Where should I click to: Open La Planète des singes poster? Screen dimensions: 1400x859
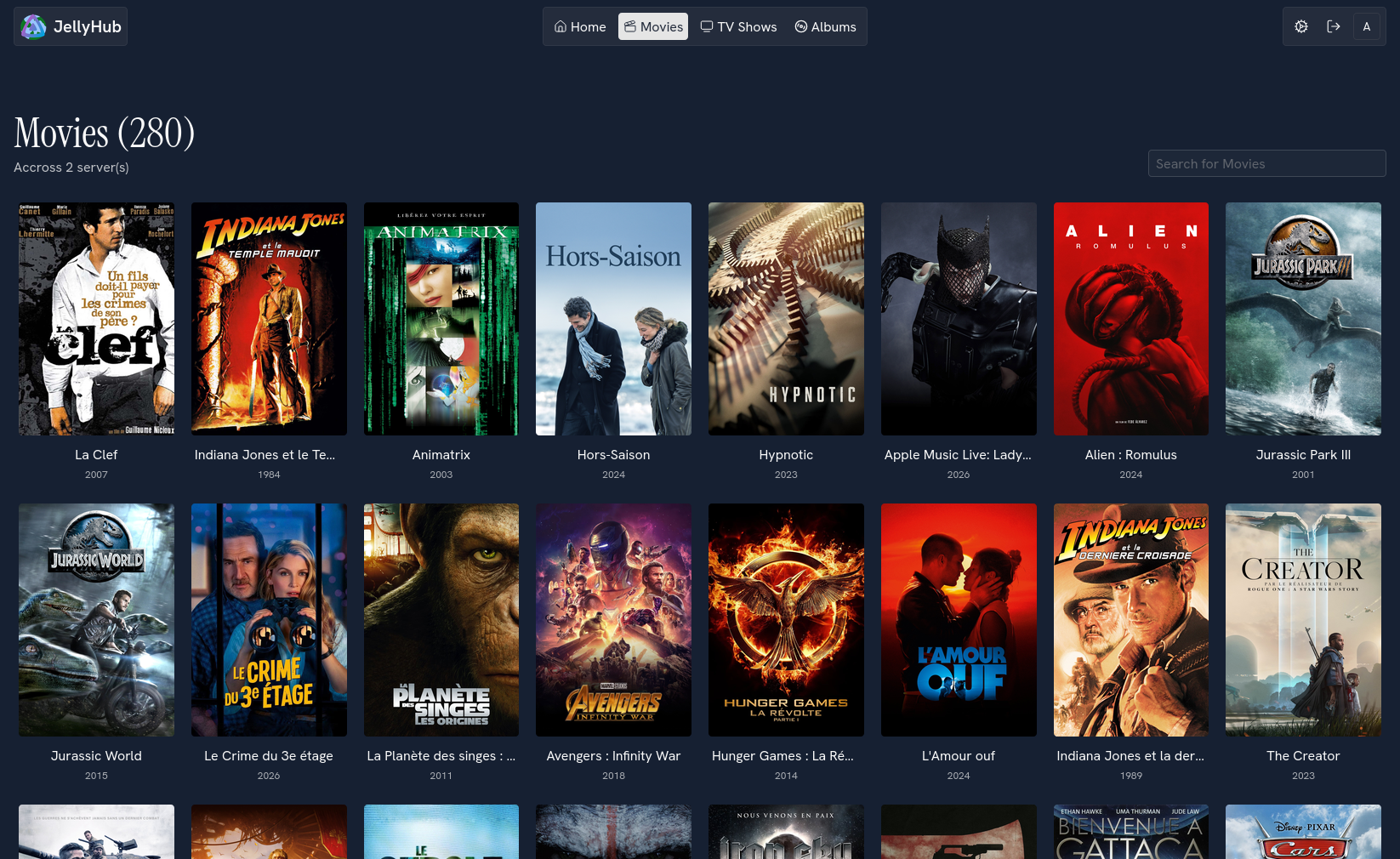pyautogui.click(x=441, y=620)
